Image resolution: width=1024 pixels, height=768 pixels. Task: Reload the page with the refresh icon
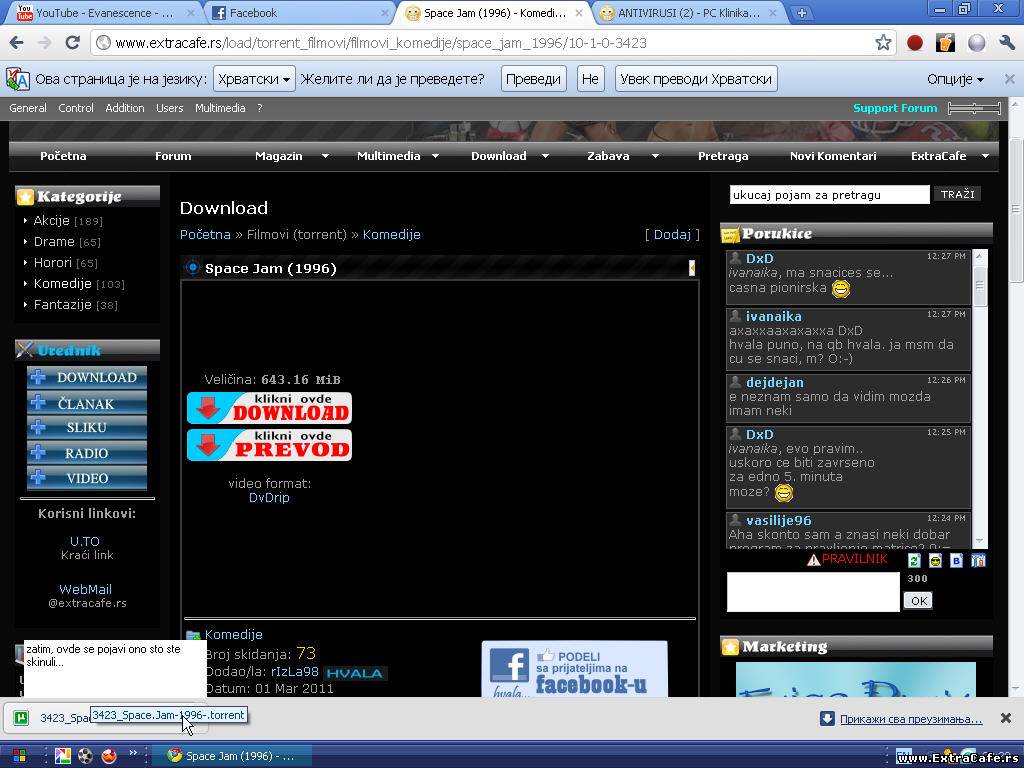(72, 43)
